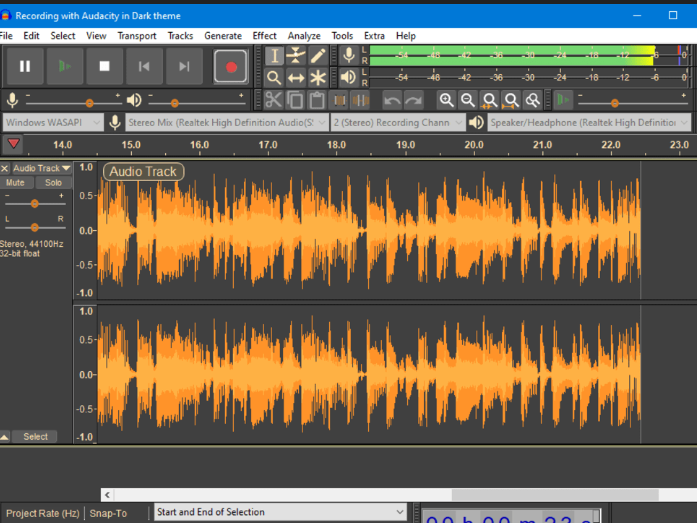This screenshot has height=523, width=697.
Task: Click the Select button in track panel
Action: [35, 437]
